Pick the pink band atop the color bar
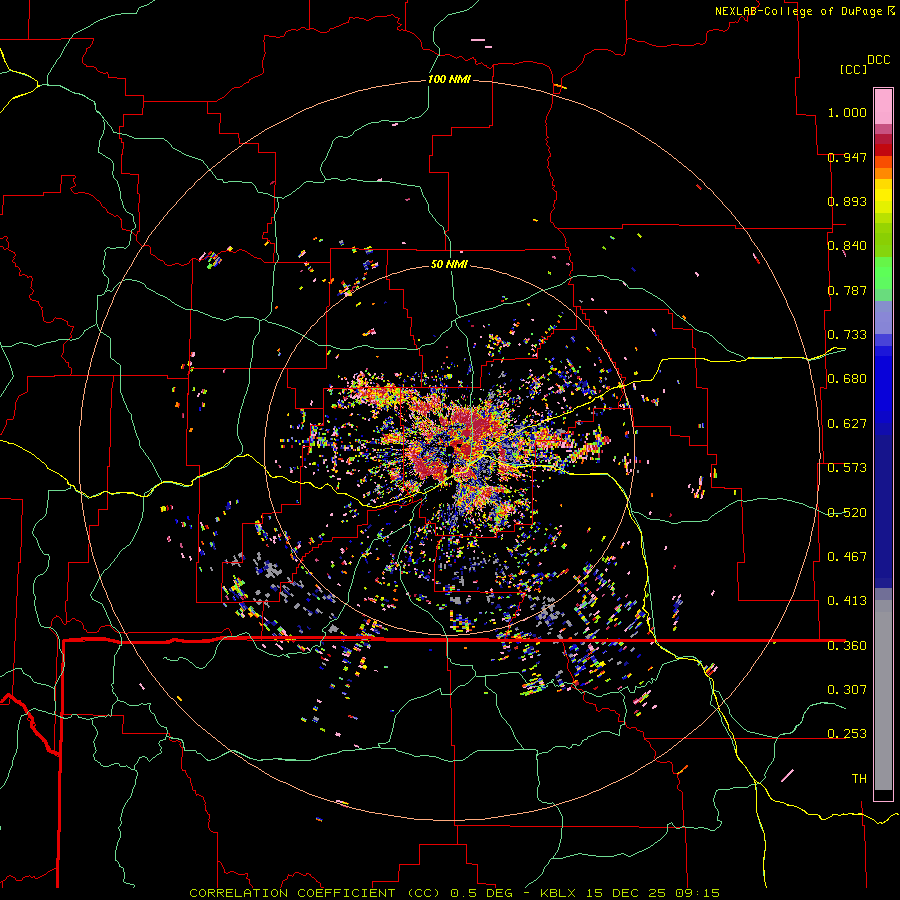This screenshot has width=900, height=900. [x=883, y=107]
